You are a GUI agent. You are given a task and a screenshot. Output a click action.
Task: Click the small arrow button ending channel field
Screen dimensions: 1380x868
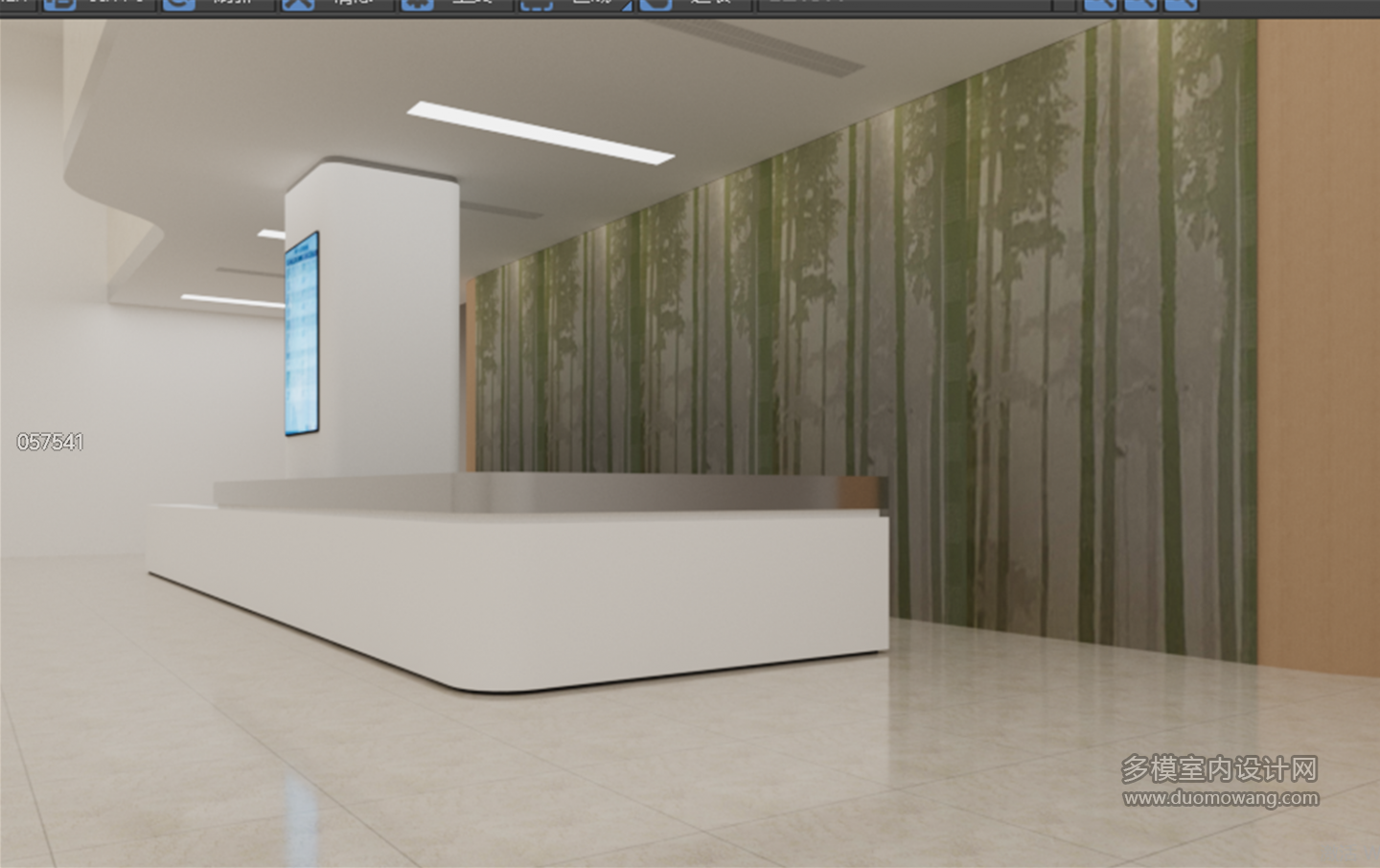(x=1064, y=4)
